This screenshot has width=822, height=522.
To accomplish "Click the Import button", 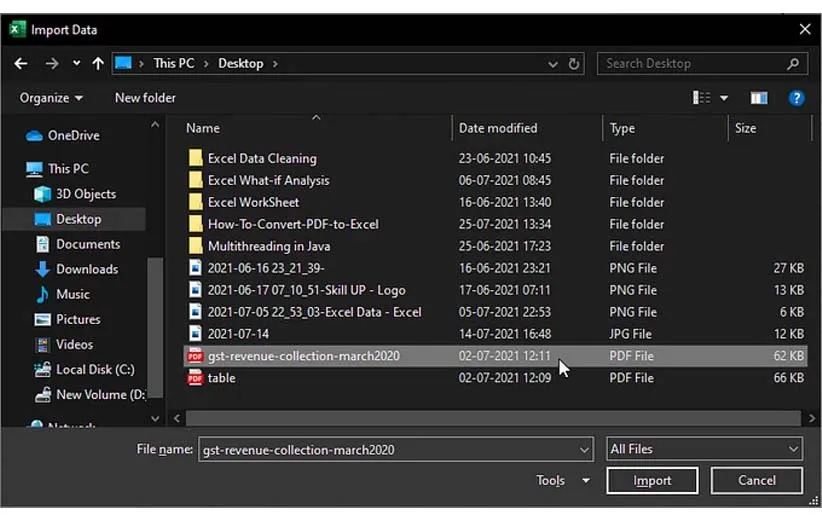I will pyautogui.click(x=652, y=481).
